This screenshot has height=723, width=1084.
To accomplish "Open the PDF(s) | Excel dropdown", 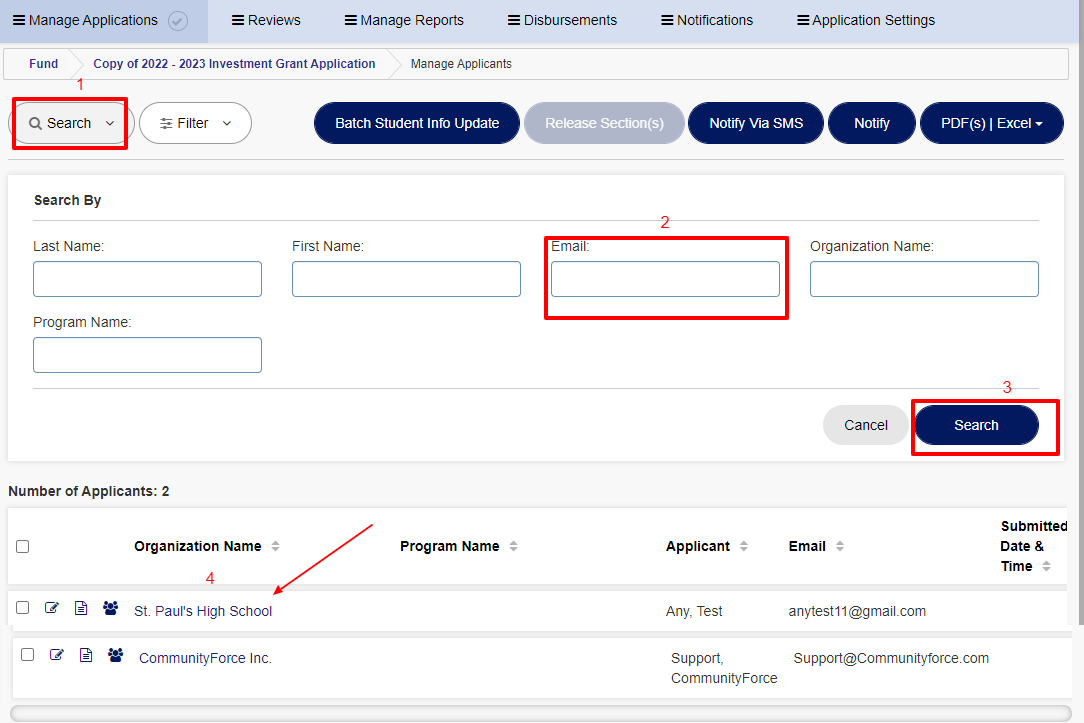I will (991, 123).
